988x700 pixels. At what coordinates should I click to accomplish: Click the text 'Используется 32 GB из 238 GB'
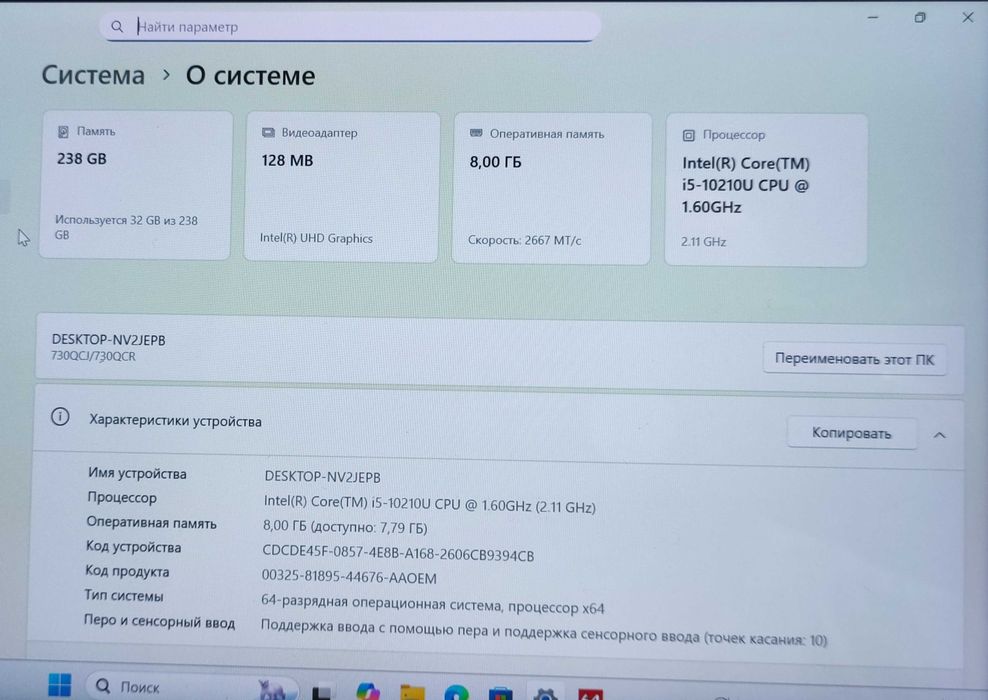(x=126, y=227)
